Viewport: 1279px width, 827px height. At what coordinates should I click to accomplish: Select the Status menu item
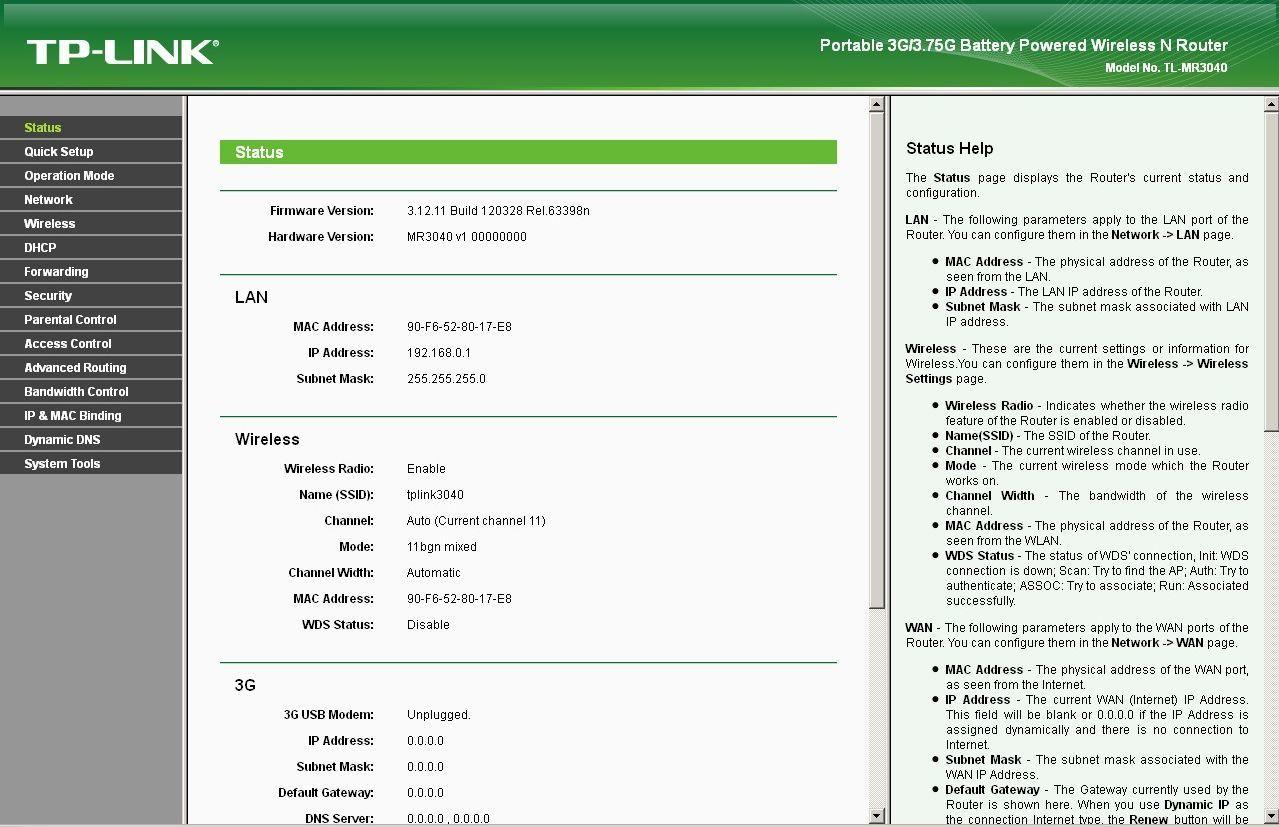point(43,128)
